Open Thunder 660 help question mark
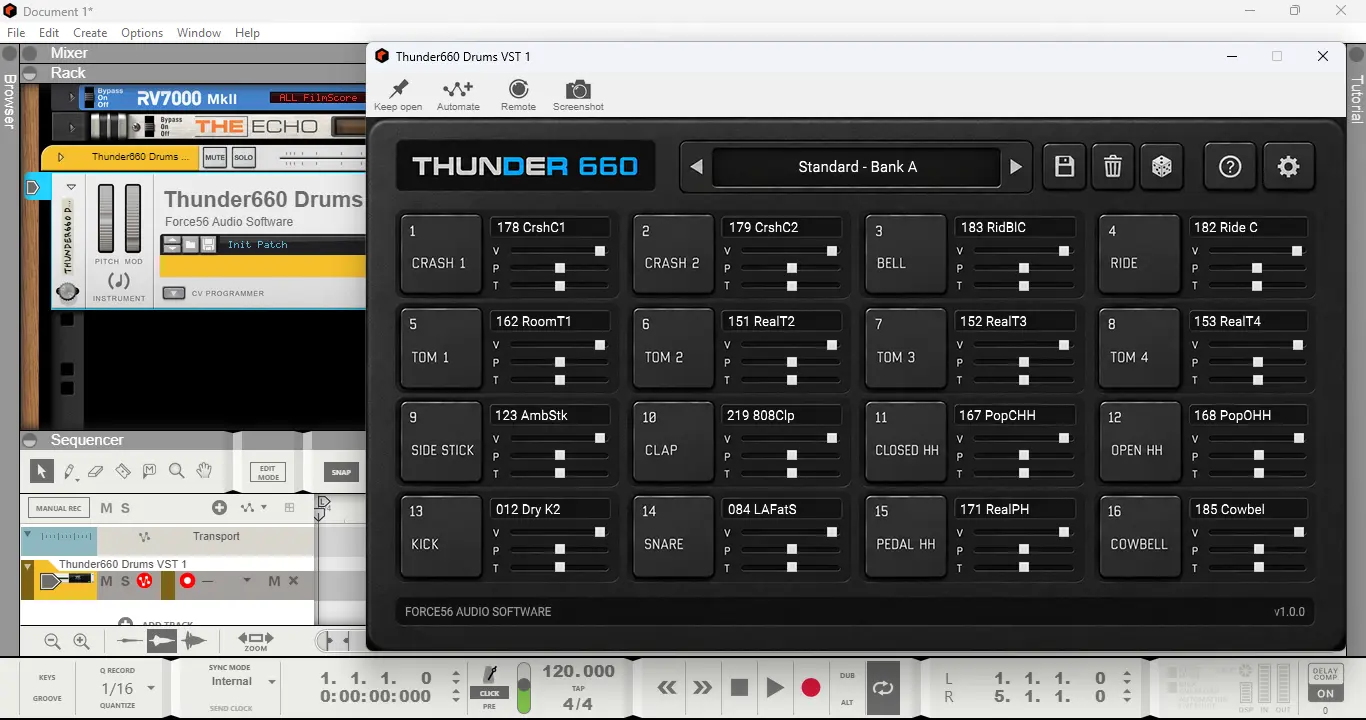 [1230, 167]
